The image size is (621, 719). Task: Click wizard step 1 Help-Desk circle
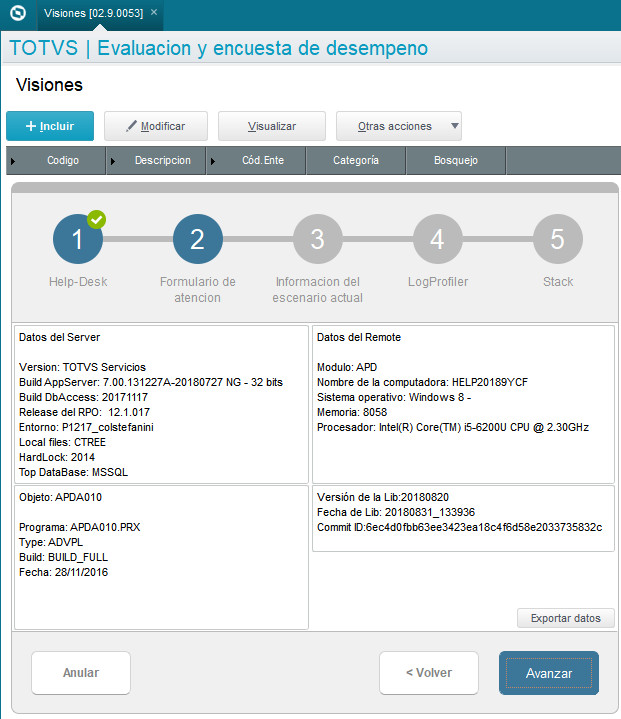(78, 239)
